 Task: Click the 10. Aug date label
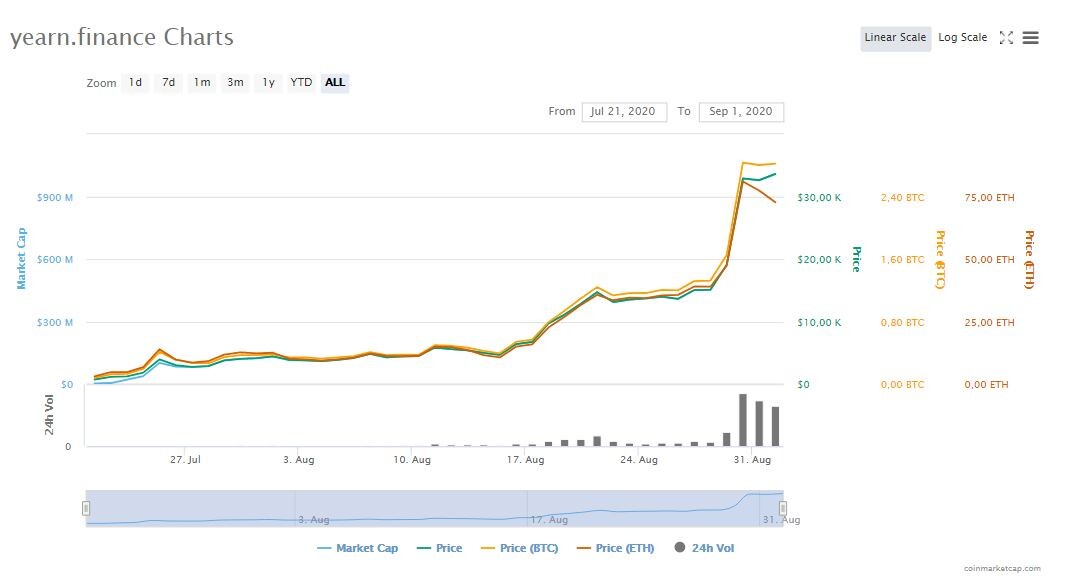[412, 460]
